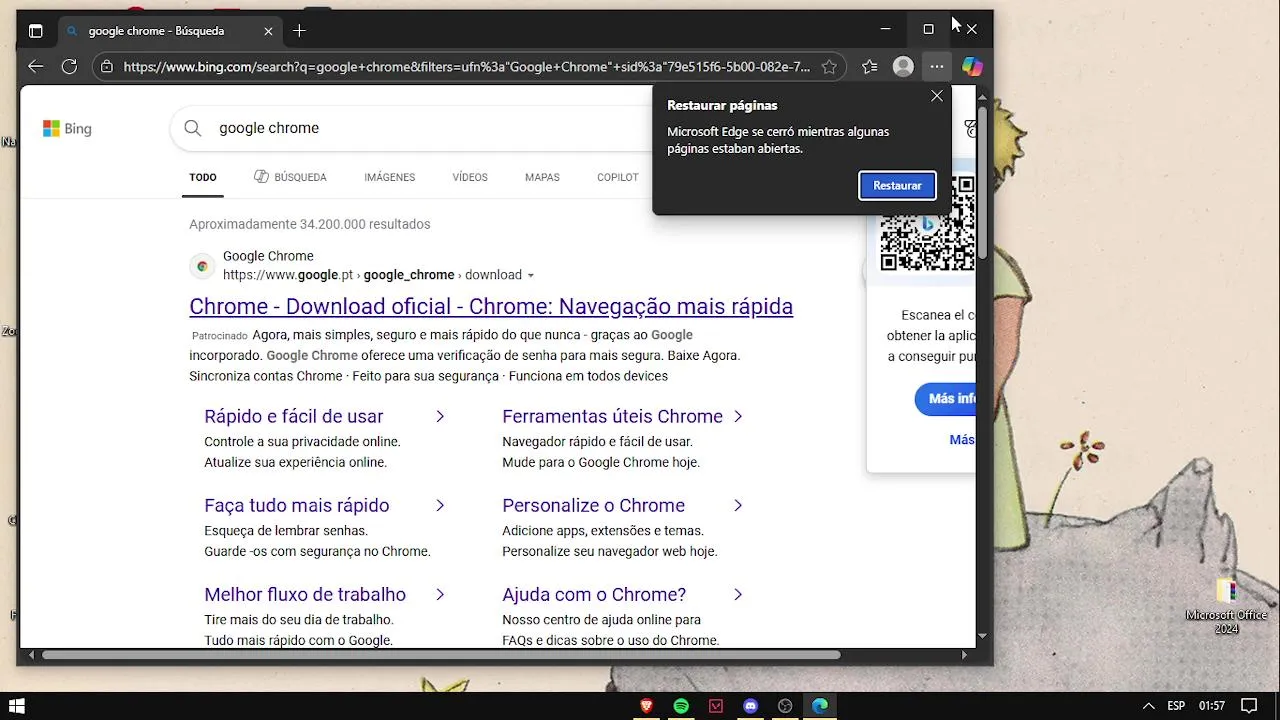Viewport: 1280px width, 720px height.
Task: Open the notification center icon
Action: click(x=1249, y=706)
